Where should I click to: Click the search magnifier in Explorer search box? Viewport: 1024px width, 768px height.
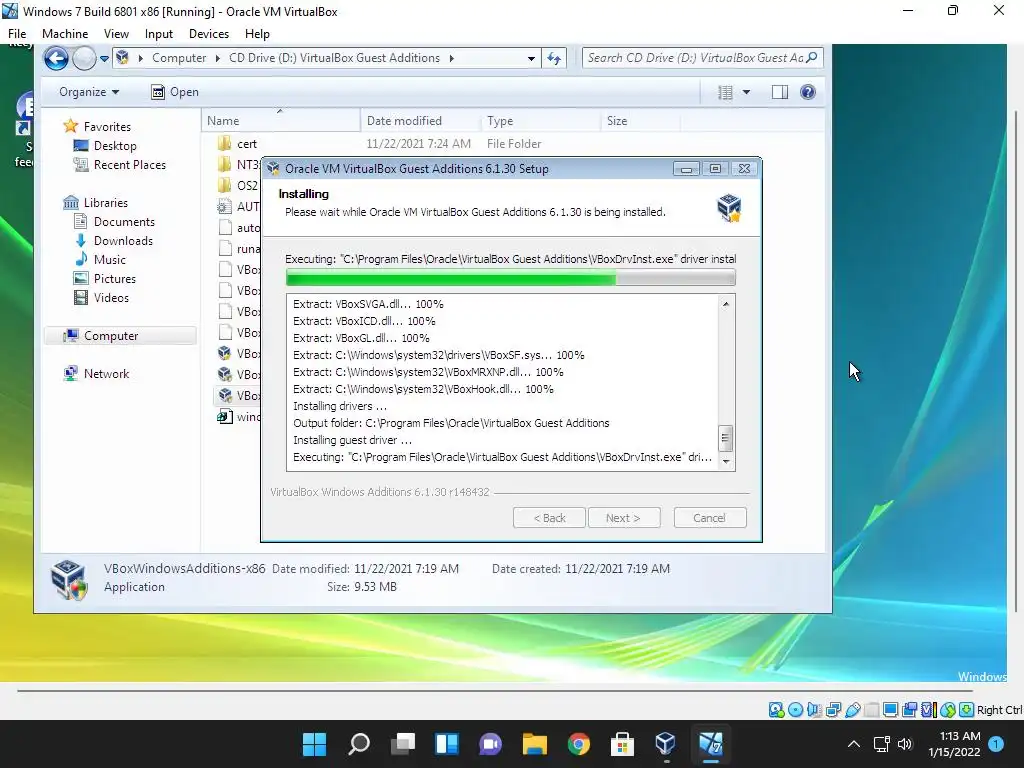(x=812, y=57)
